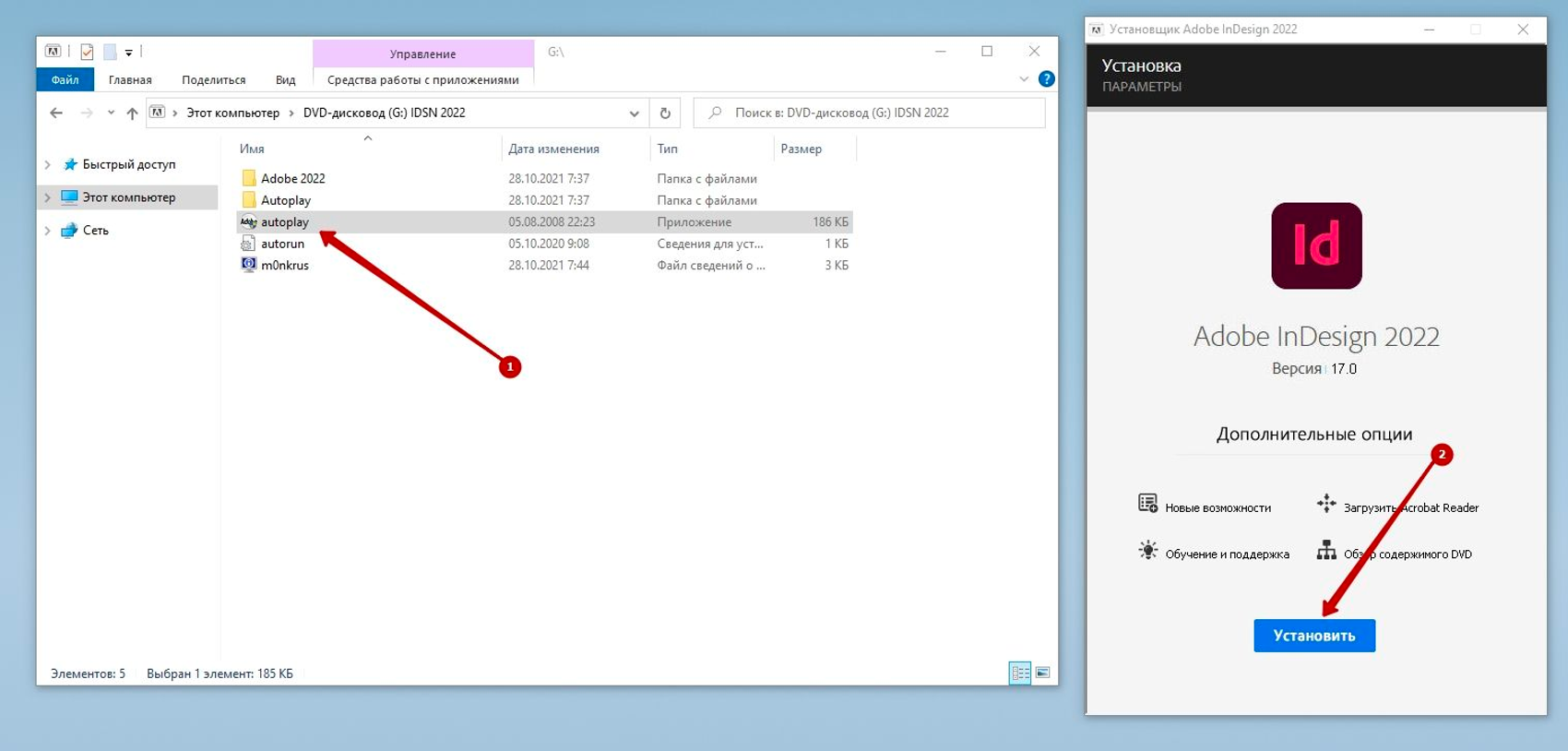The height and width of the screenshot is (751, 1568).
Task: Click the Properties quick access toolbar icon
Action: [87, 52]
